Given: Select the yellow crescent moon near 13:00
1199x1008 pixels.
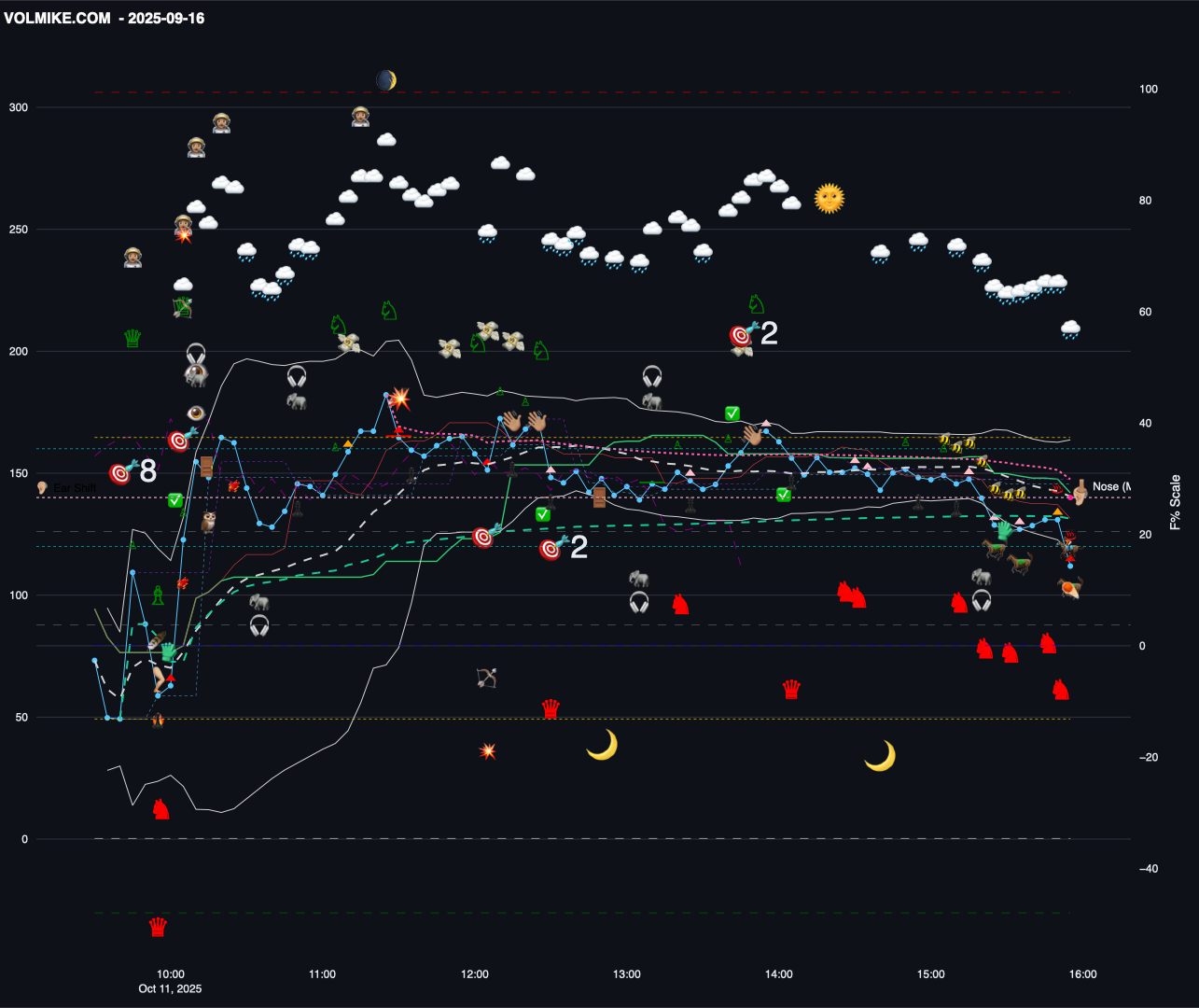Looking at the screenshot, I should coord(602,745).
